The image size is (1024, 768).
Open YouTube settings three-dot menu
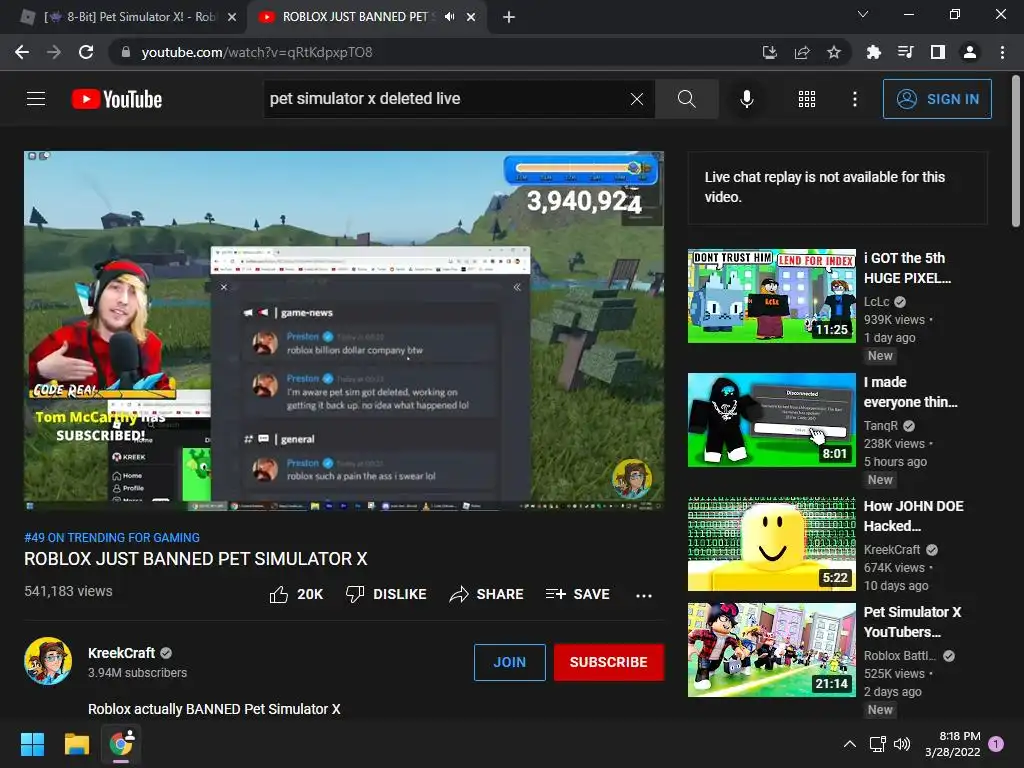click(854, 99)
